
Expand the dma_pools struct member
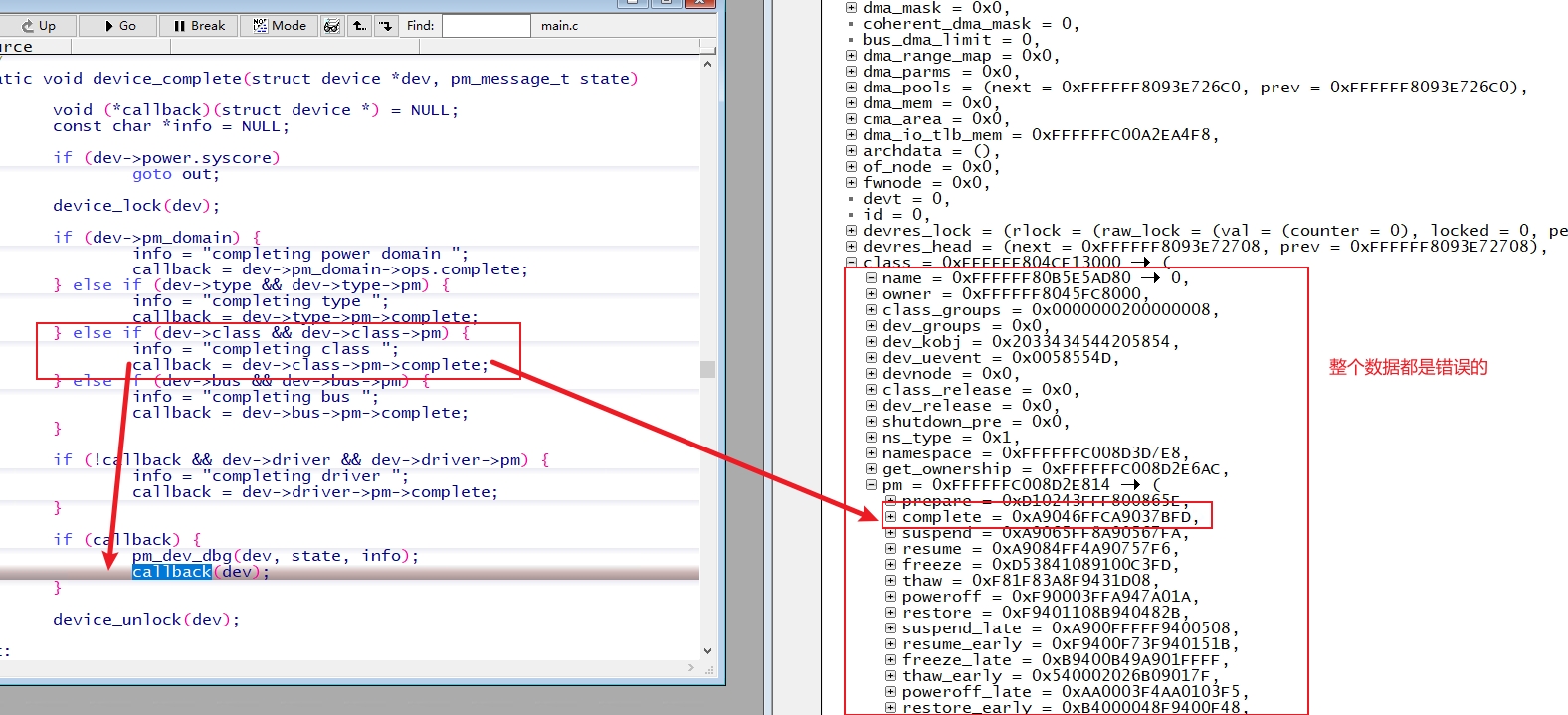pyautogui.click(x=851, y=88)
